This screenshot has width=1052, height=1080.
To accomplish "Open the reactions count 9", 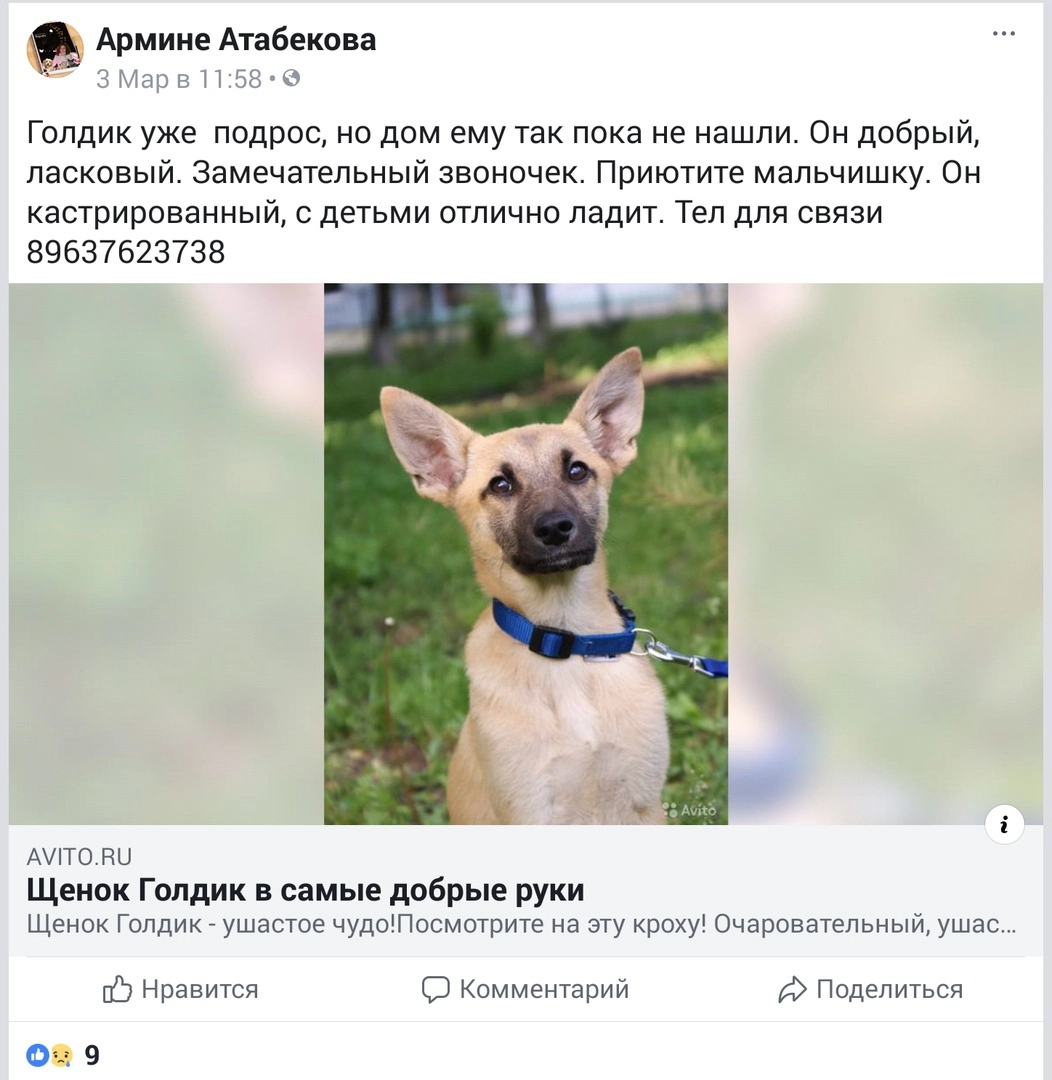I will click(x=92, y=1055).
